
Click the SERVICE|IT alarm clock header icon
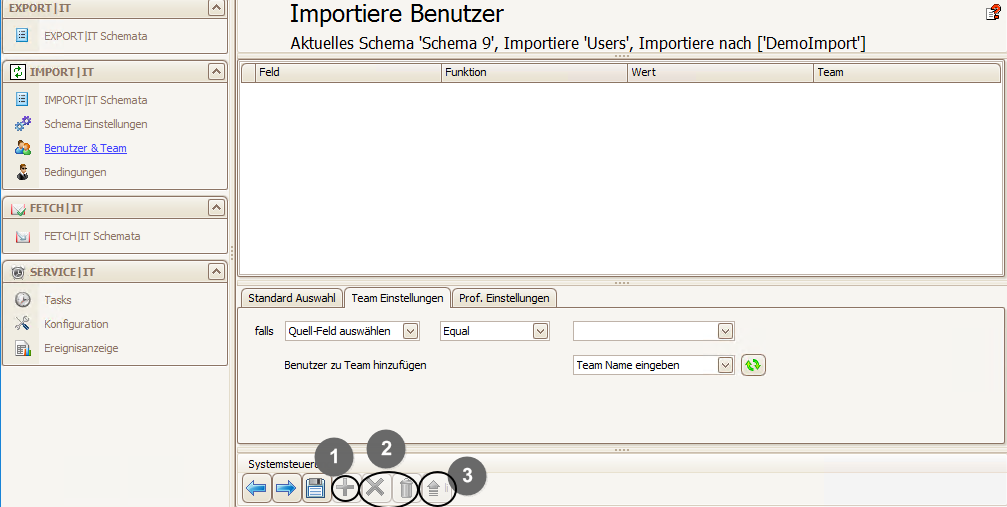pos(18,272)
